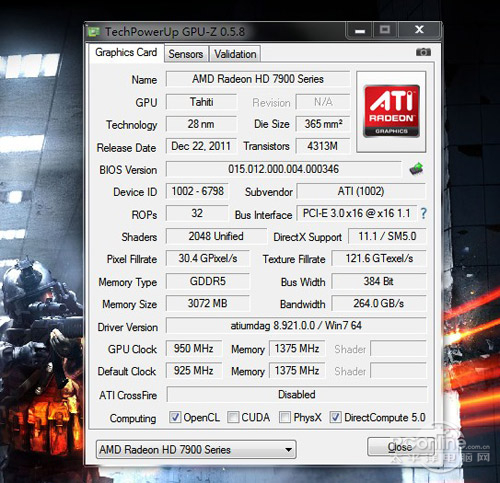Click the Revision field showing N/A
The height and width of the screenshot is (483, 500).
point(323,102)
